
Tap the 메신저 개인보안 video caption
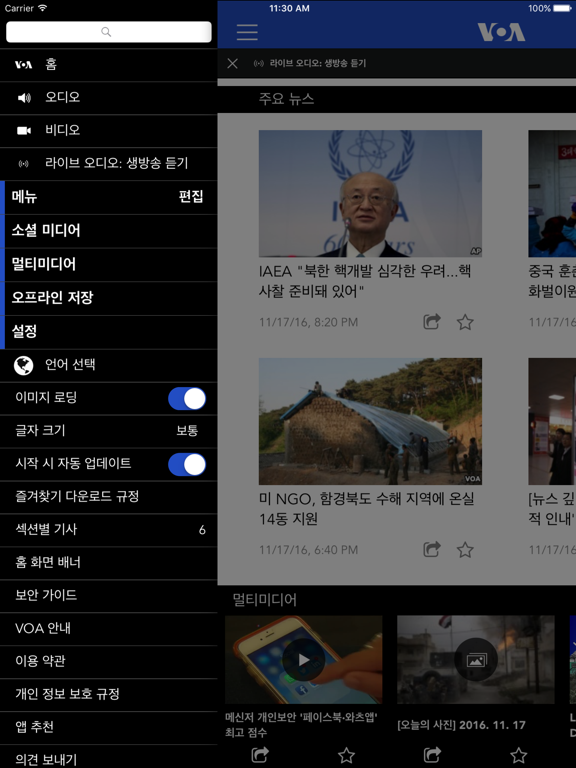pos(301,725)
